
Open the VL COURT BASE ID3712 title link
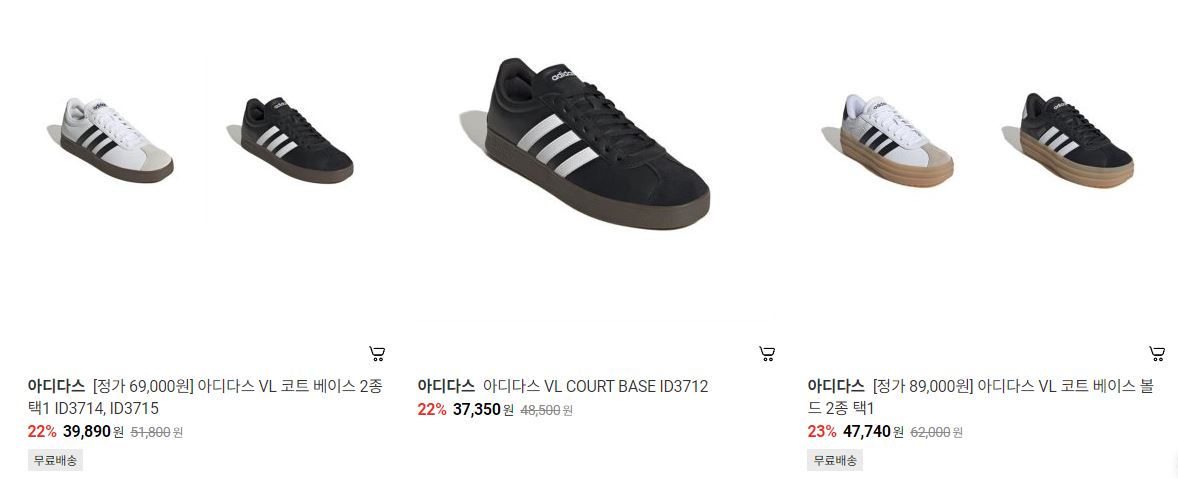595,387
